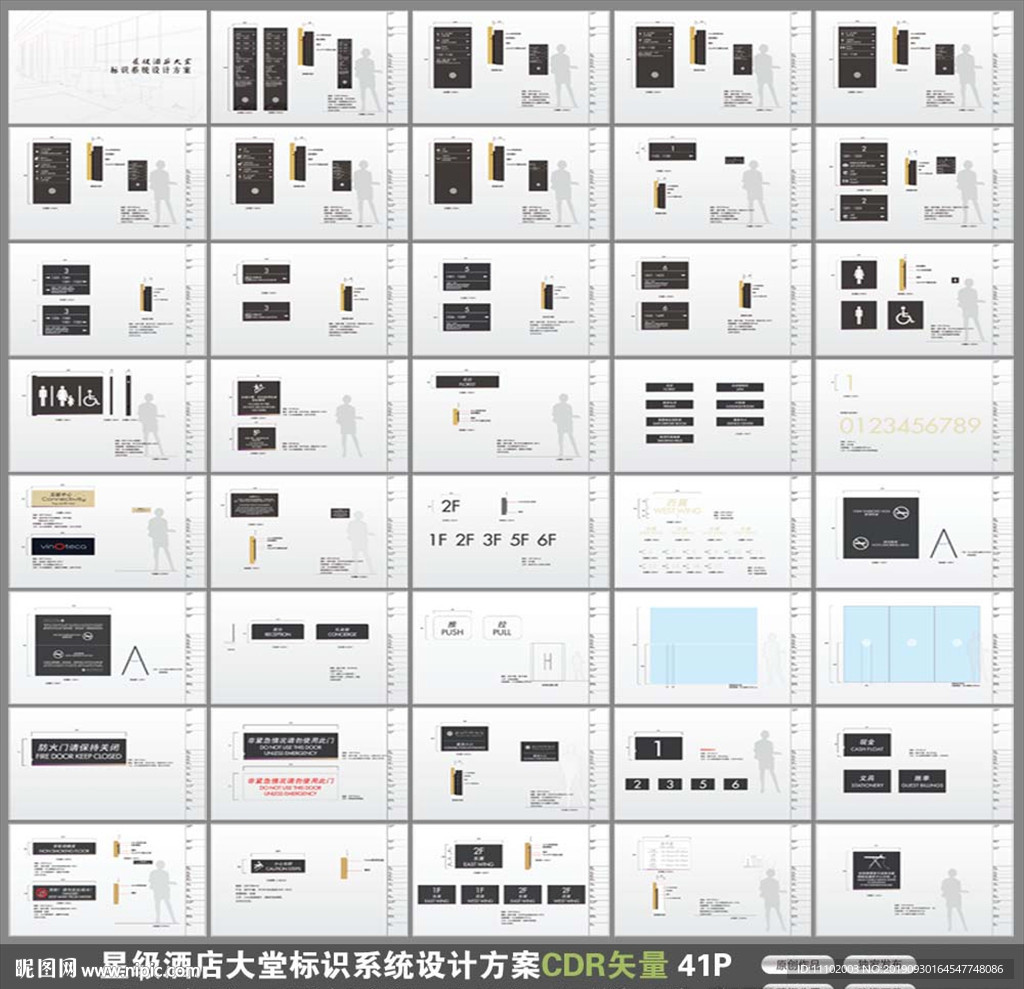1024x989 pixels.
Task: Click the vinoteca logo sign
Action: [x=63, y=546]
